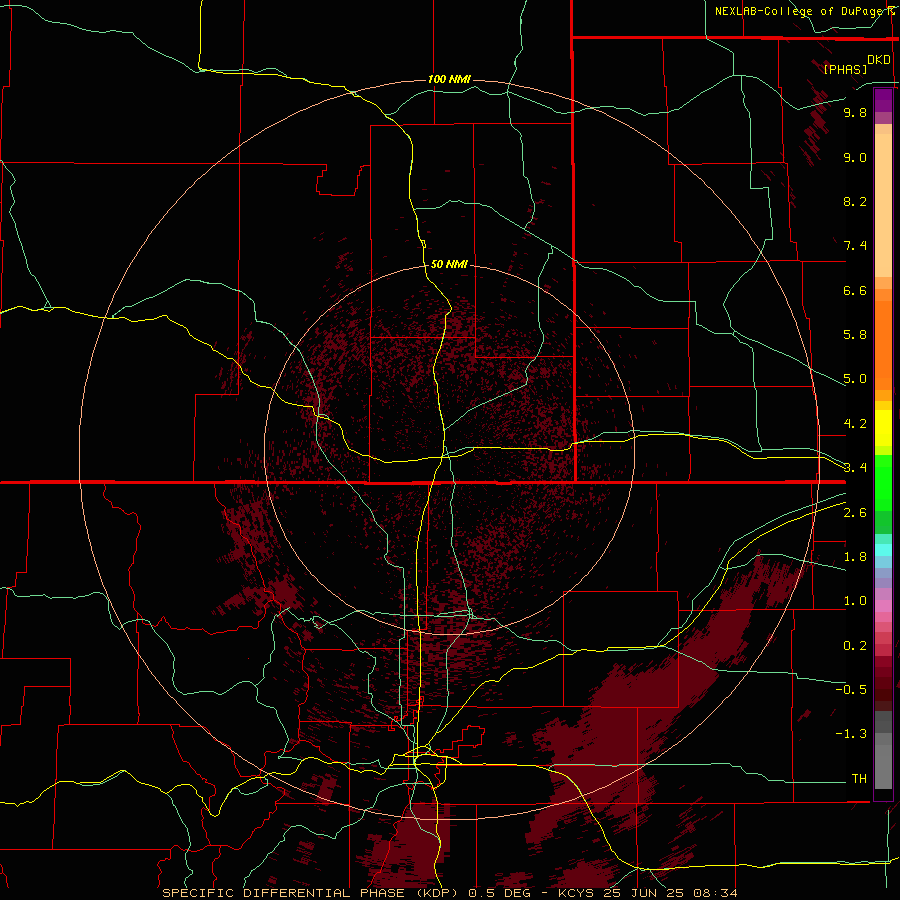
Task: Click the [PHAS] label above the color bar
Action: [845, 69]
